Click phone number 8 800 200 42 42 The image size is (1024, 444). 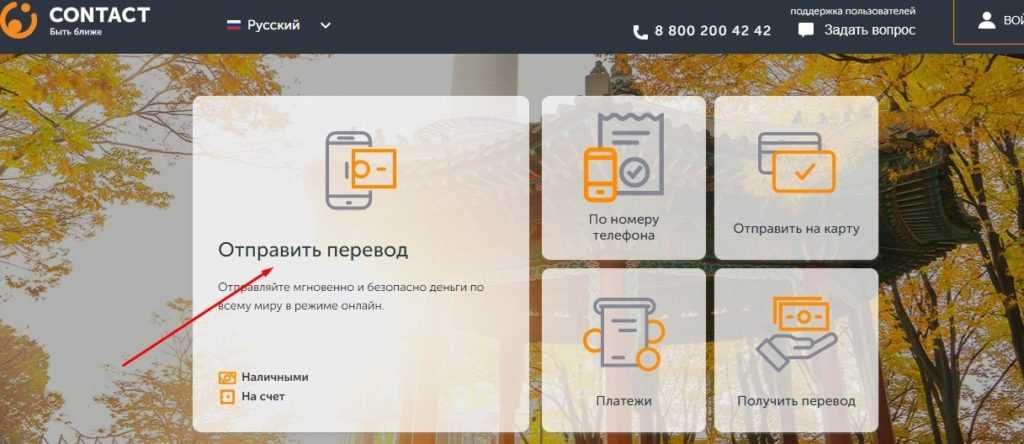click(x=712, y=31)
